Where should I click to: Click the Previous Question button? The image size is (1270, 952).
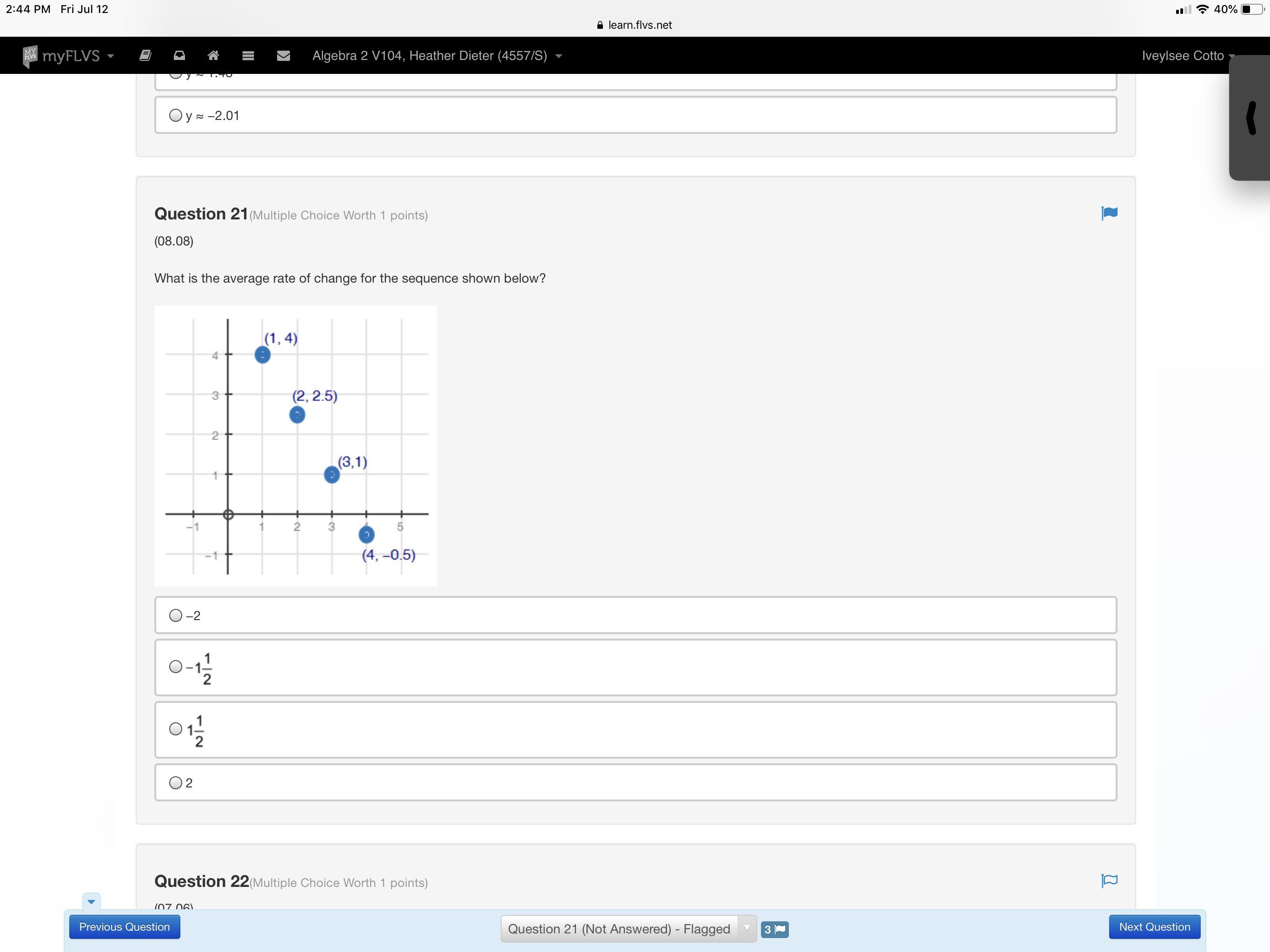pos(125,927)
